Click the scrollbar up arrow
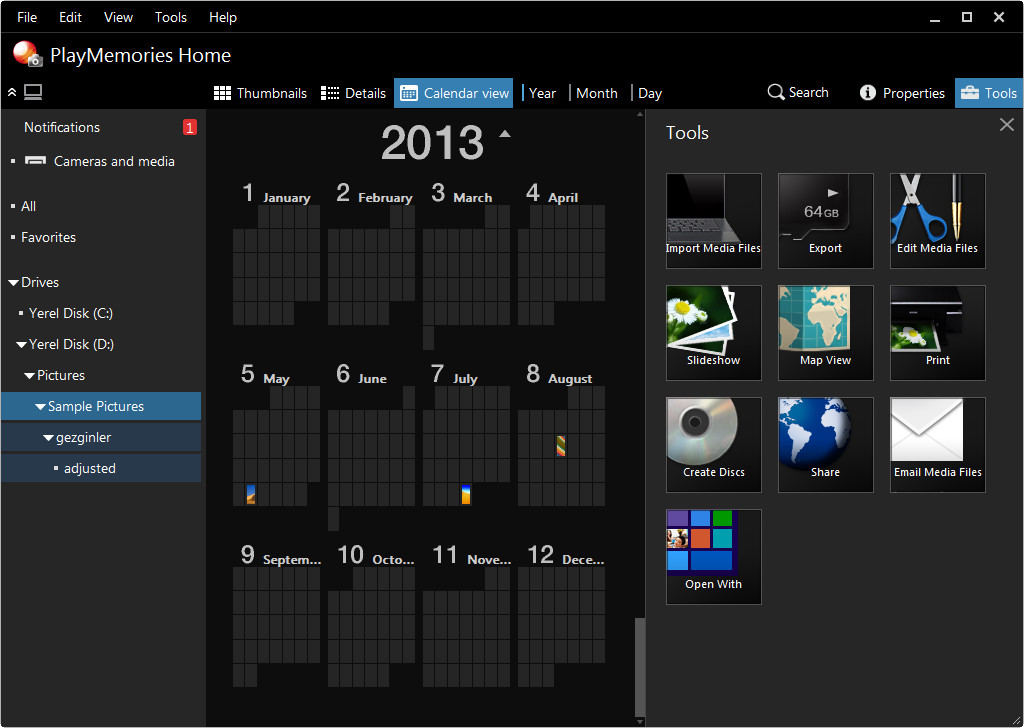 pyautogui.click(x=640, y=114)
